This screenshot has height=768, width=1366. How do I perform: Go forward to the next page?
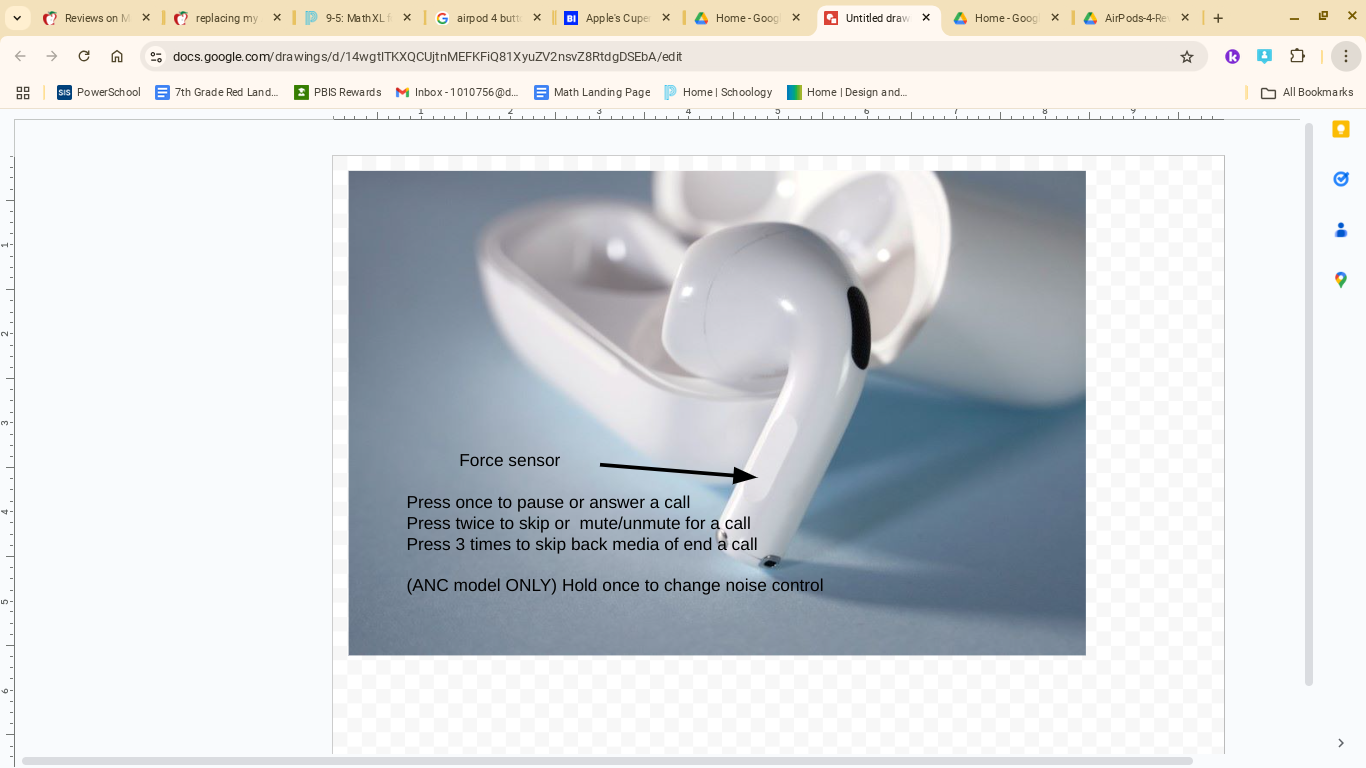pos(52,57)
